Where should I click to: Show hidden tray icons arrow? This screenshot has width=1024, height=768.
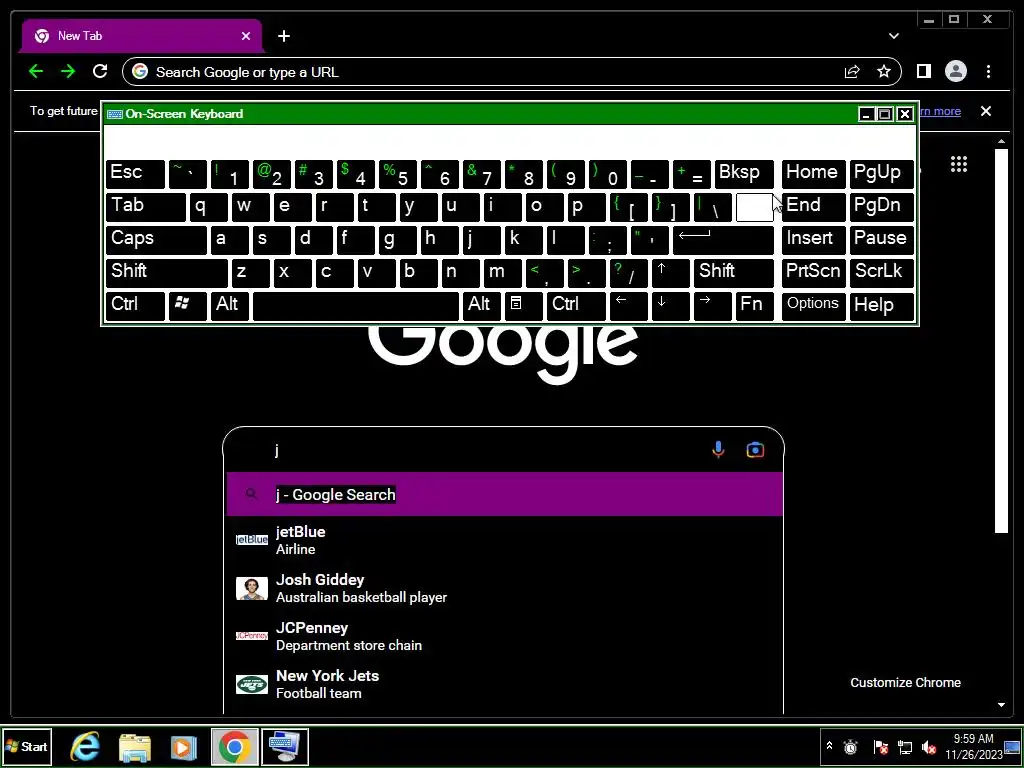(829, 745)
